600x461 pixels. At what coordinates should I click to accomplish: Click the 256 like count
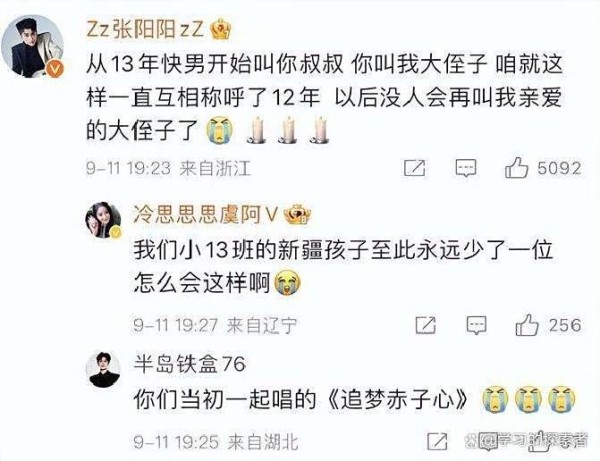coord(566,325)
